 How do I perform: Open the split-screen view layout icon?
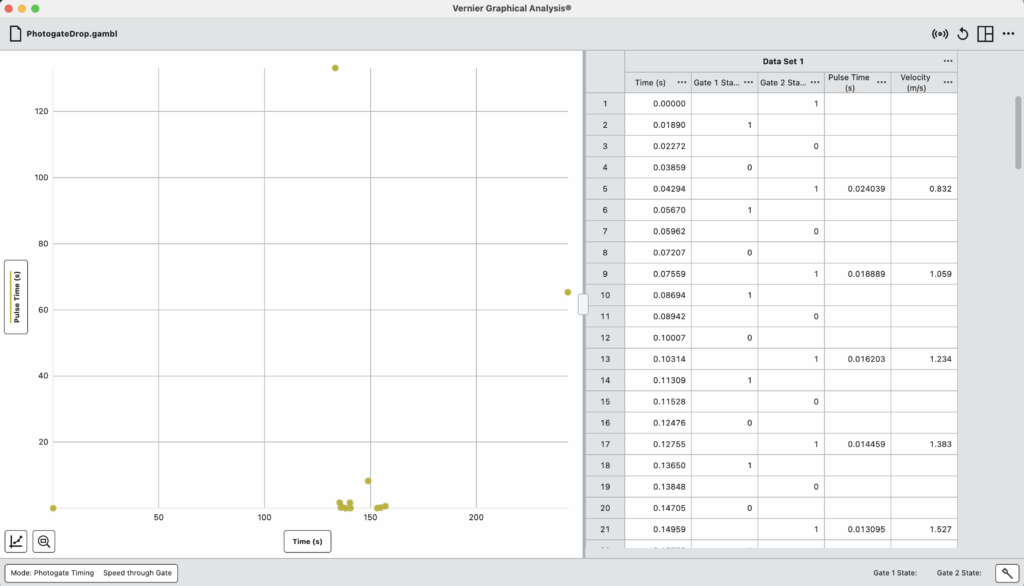(986, 33)
